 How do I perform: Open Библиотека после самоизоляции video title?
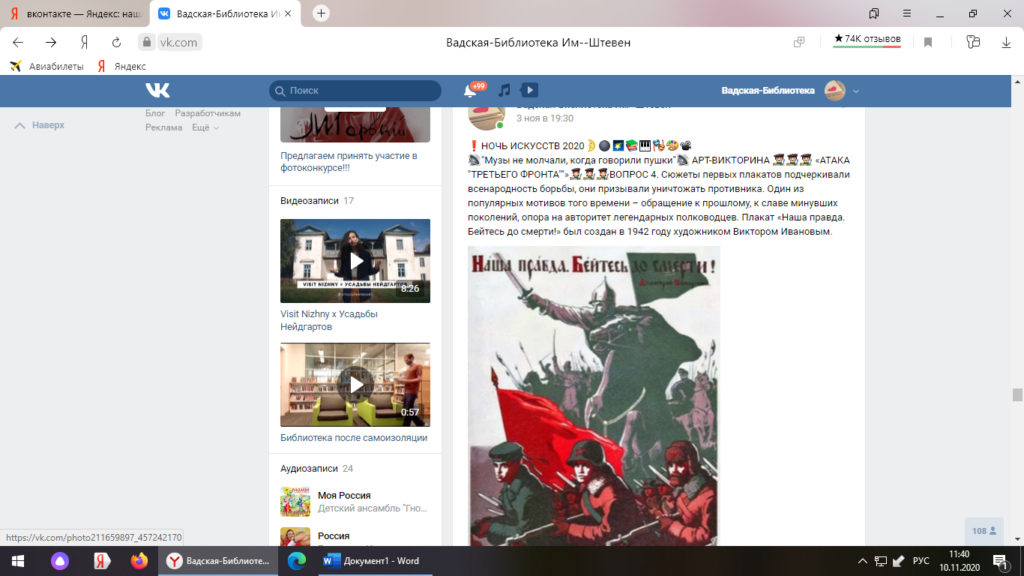(x=354, y=438)
